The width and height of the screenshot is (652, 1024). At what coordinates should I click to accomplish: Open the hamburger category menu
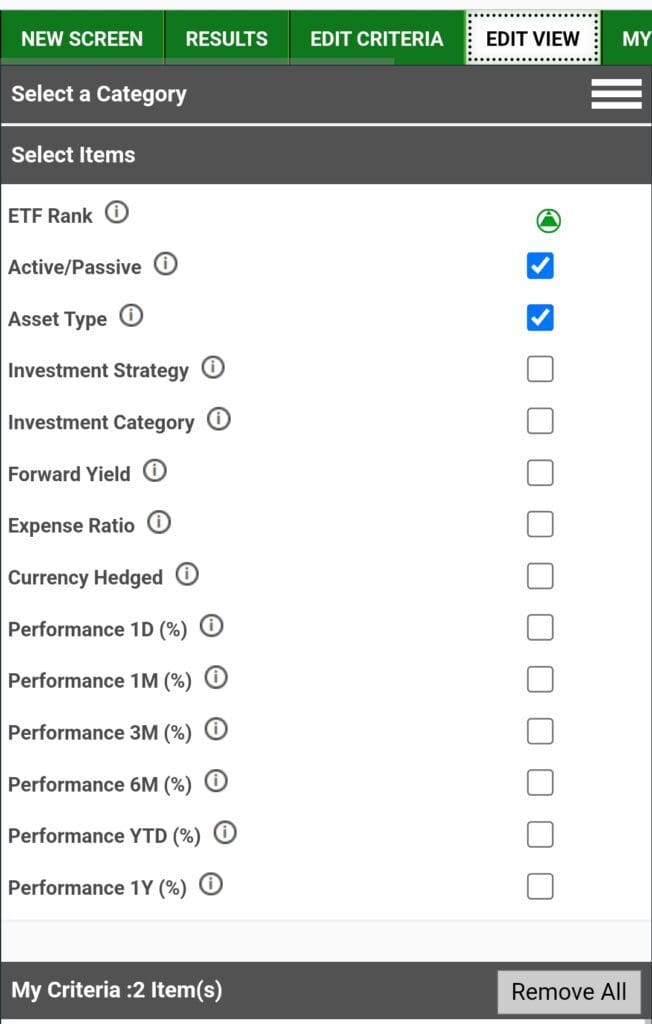click(x=616, y=94)
